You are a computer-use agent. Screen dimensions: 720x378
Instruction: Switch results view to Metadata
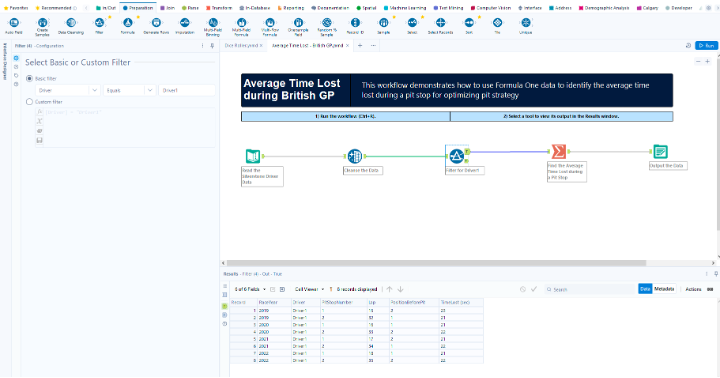(x=664, y=289)
